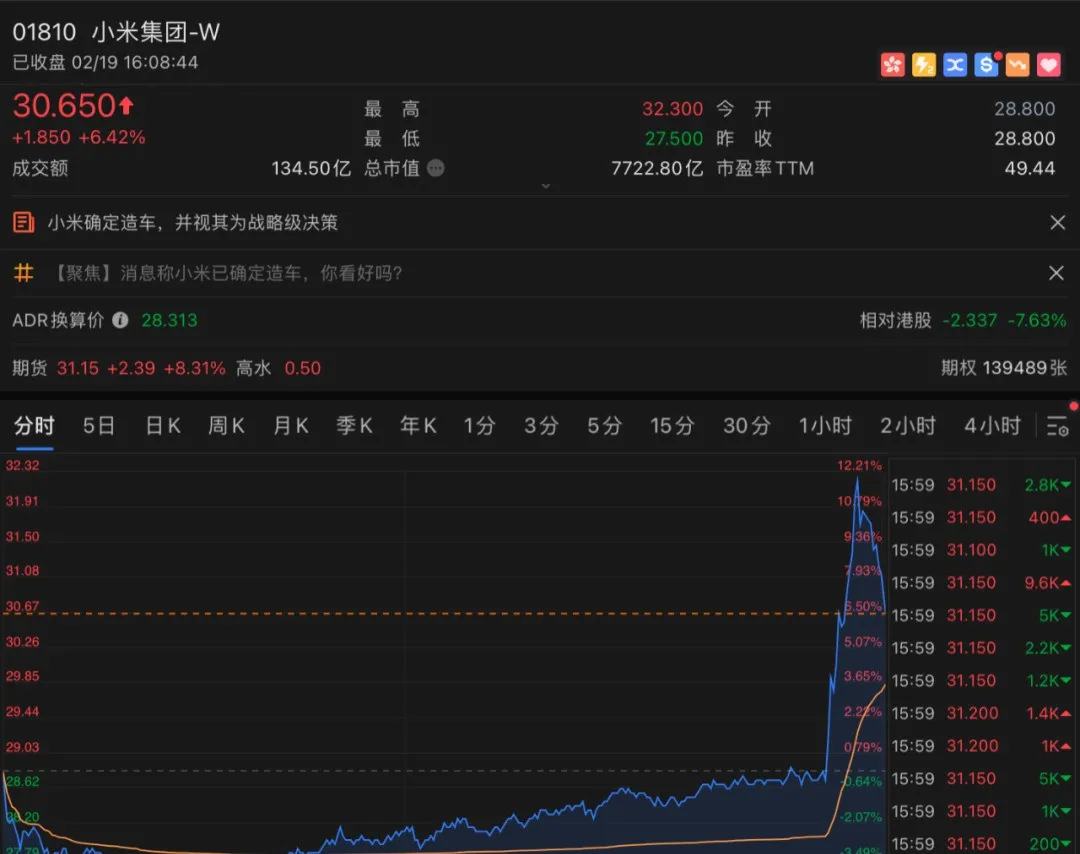Open the 期货 31.15 futures quote

(x=119, y=368)
